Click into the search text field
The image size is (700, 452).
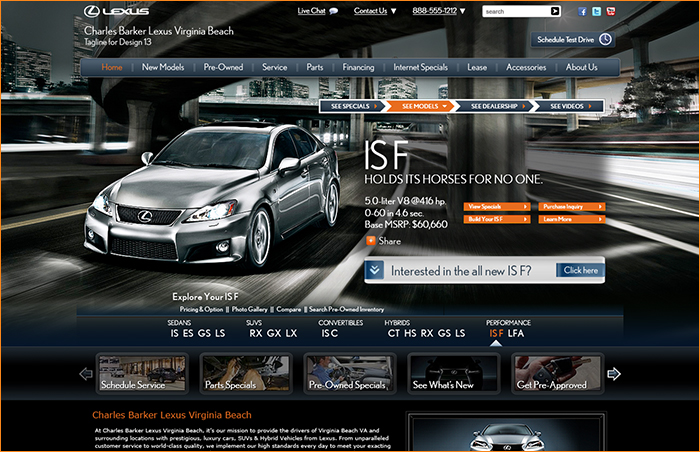514,12
